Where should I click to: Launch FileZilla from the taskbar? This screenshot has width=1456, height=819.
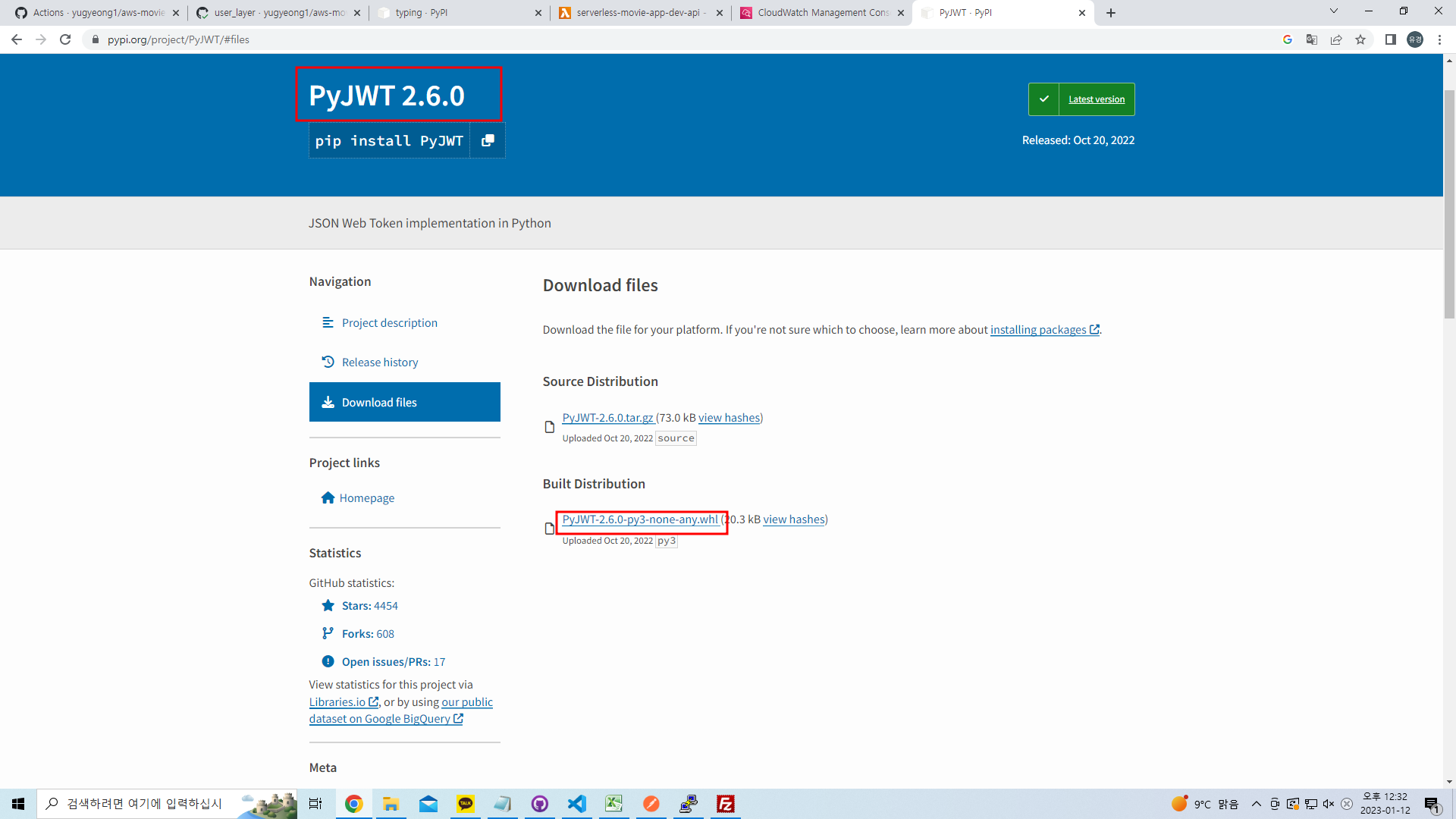(x=726, y=804)
